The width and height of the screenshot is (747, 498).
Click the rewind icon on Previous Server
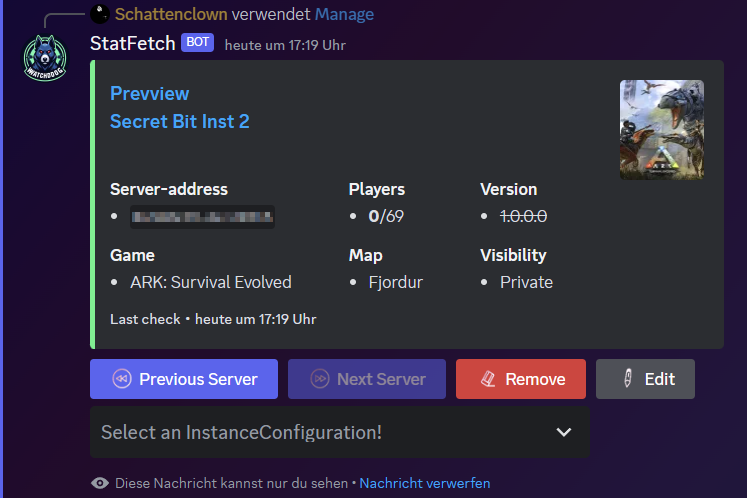(121, 379)
